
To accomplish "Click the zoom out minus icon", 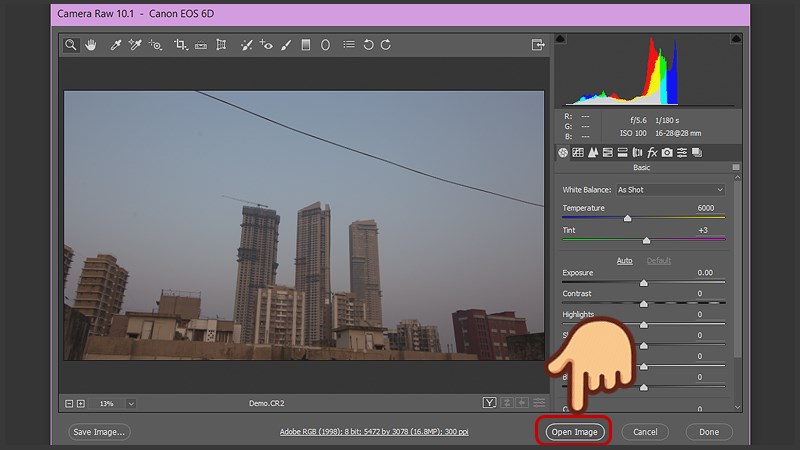I will [69, 404].
